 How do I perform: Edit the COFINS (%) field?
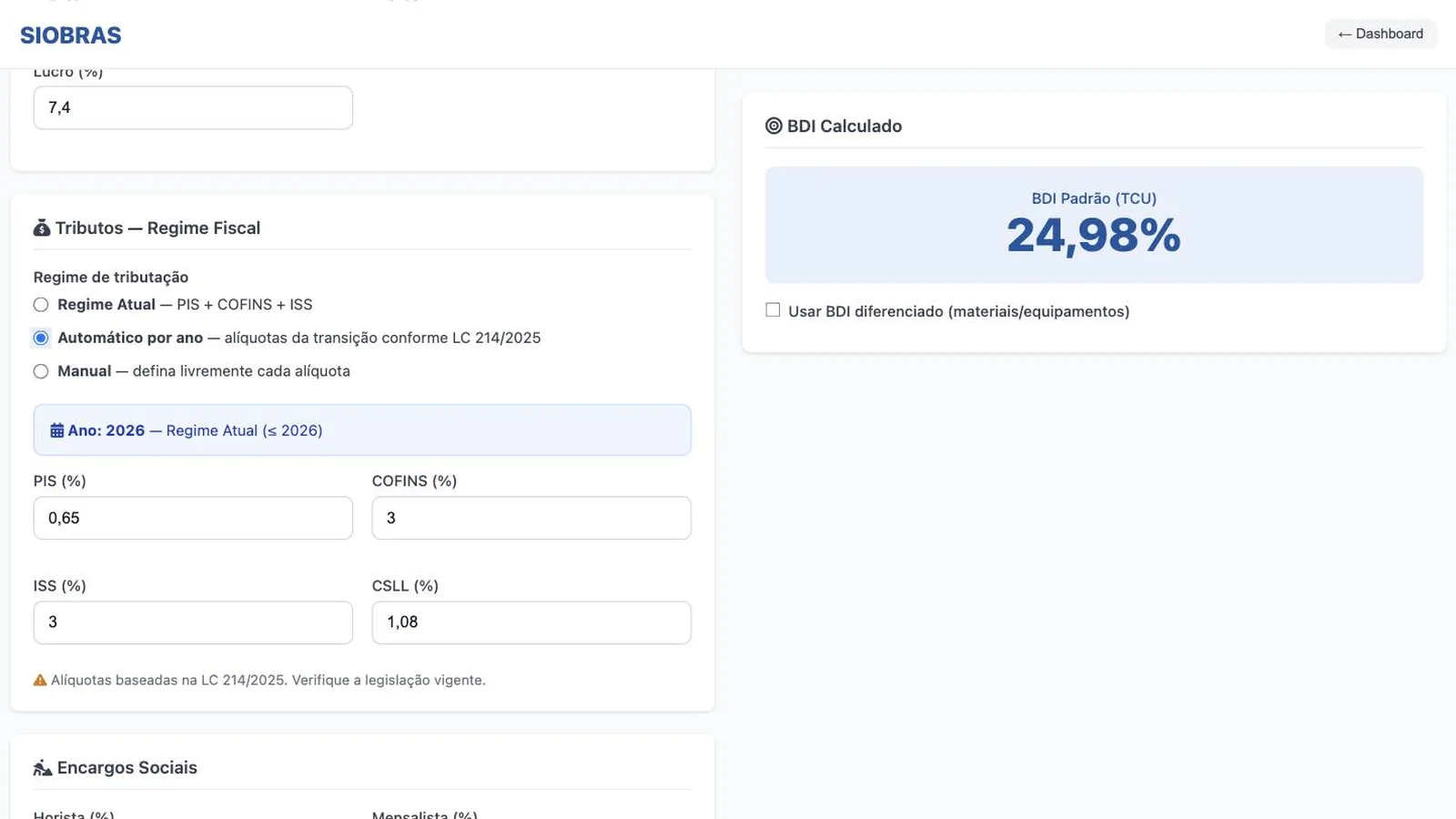(x=531, y=518)
